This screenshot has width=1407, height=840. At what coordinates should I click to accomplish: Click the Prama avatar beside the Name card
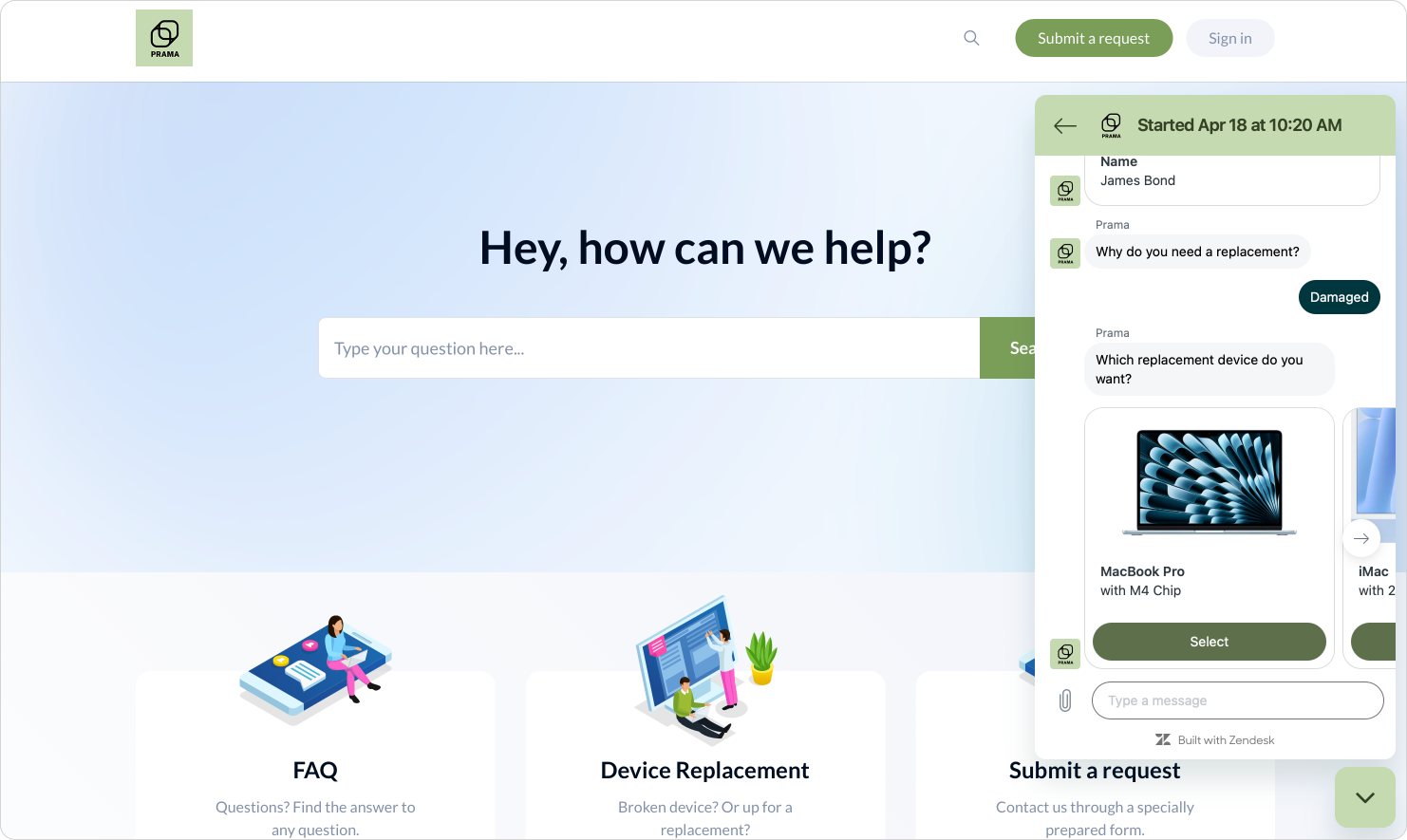pyautogui.click(x=1065, y=191)
